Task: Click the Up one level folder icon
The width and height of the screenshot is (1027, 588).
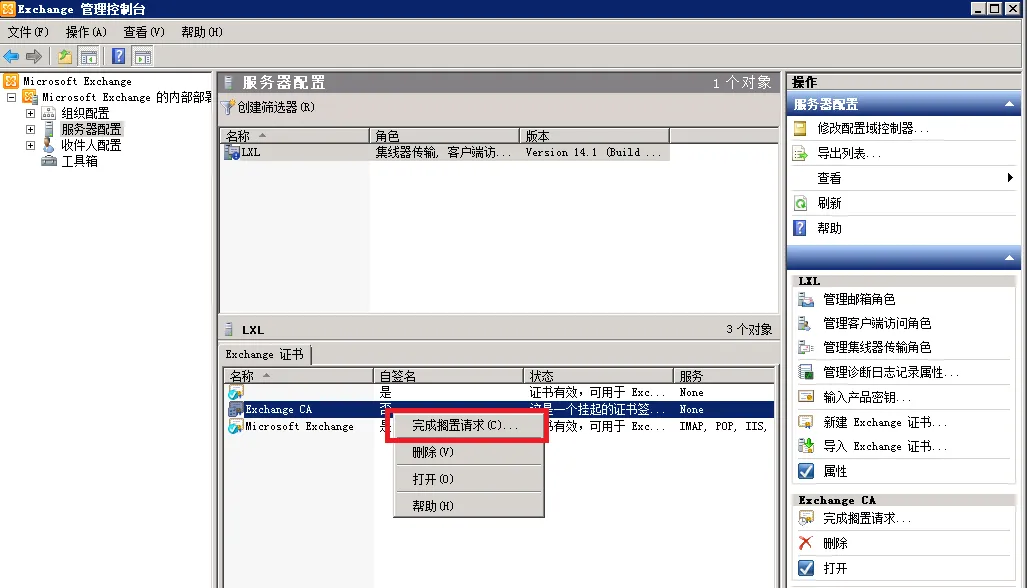Action: click(x=64, y=56)
